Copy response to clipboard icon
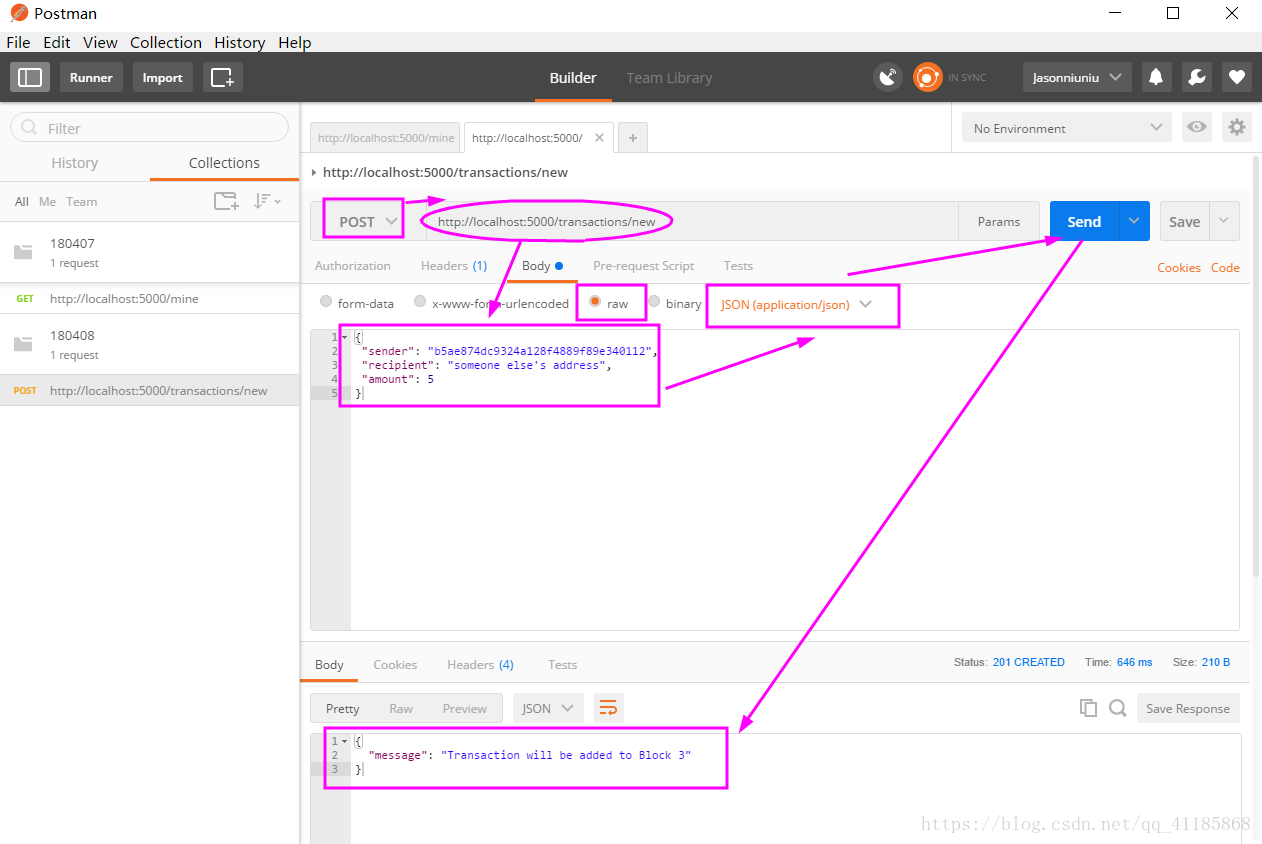Image resolution: width=1262 pixels, height=844 pixels. point(1088,708)
